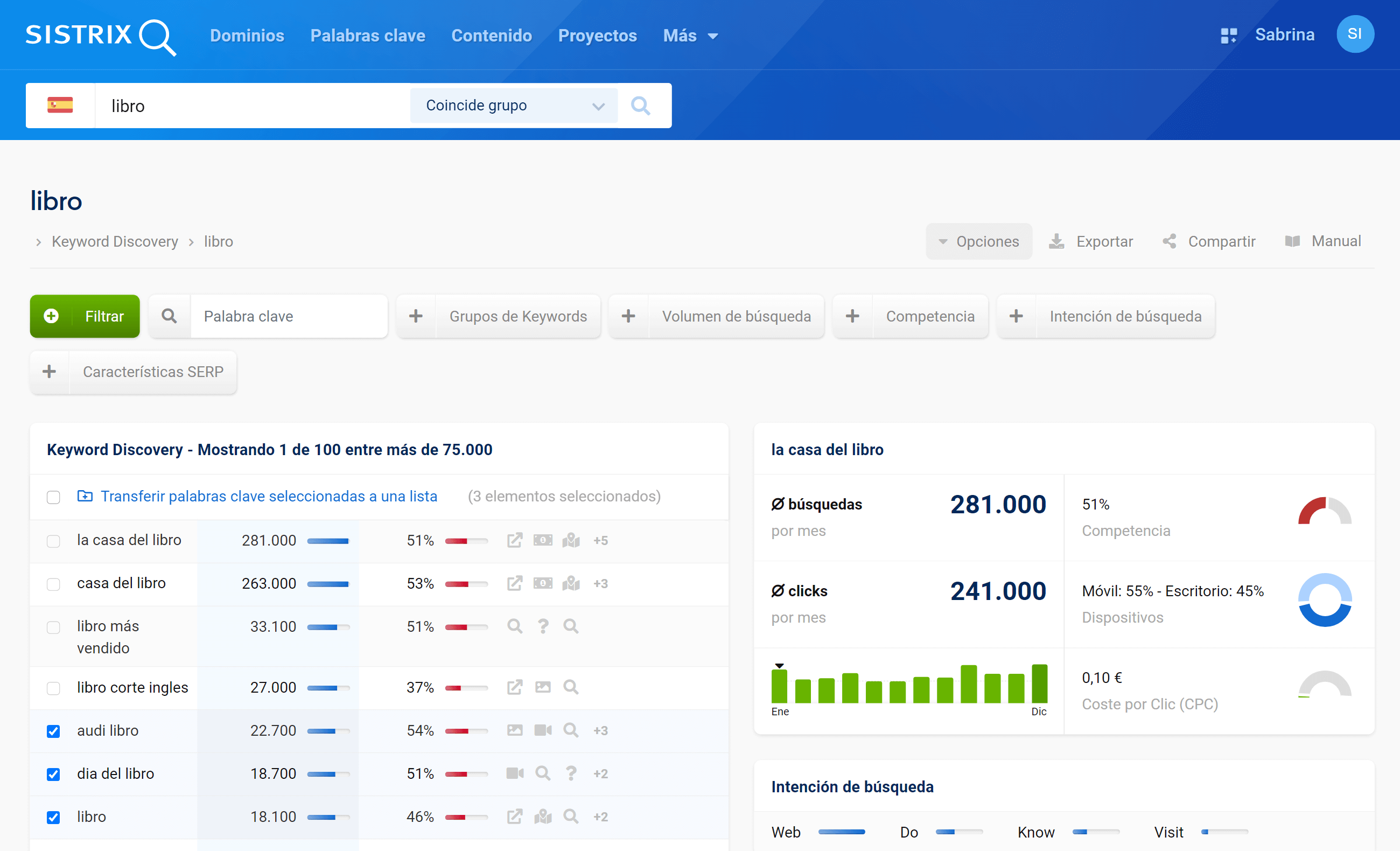
Task: Click the map icon in casa del libro row
Action: point(571,584)
